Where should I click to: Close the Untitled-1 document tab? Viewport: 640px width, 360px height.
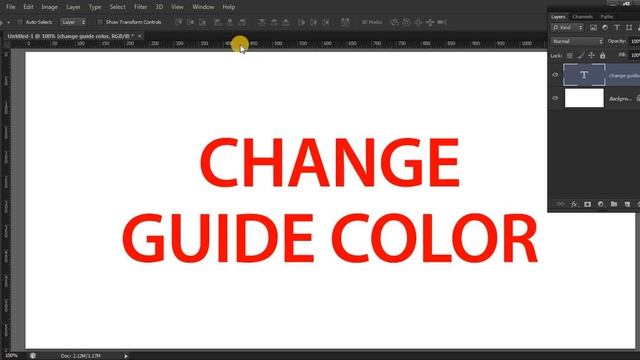tap(140, 36)
